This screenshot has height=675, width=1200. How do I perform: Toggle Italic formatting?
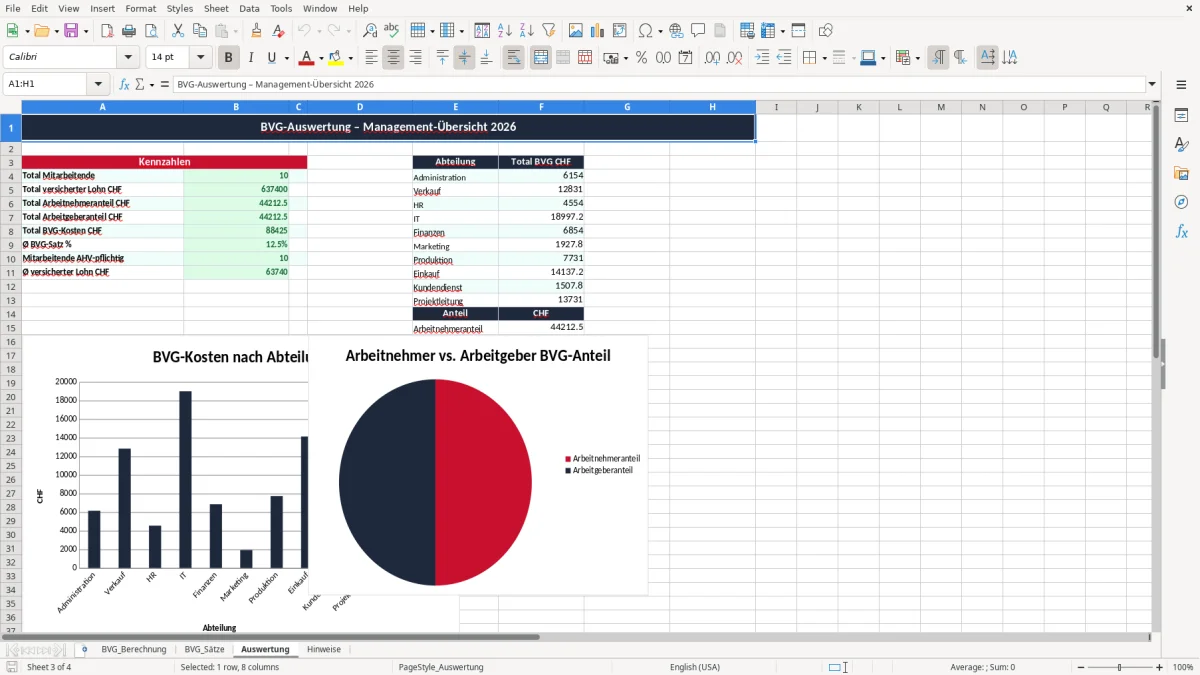(251, 58)
